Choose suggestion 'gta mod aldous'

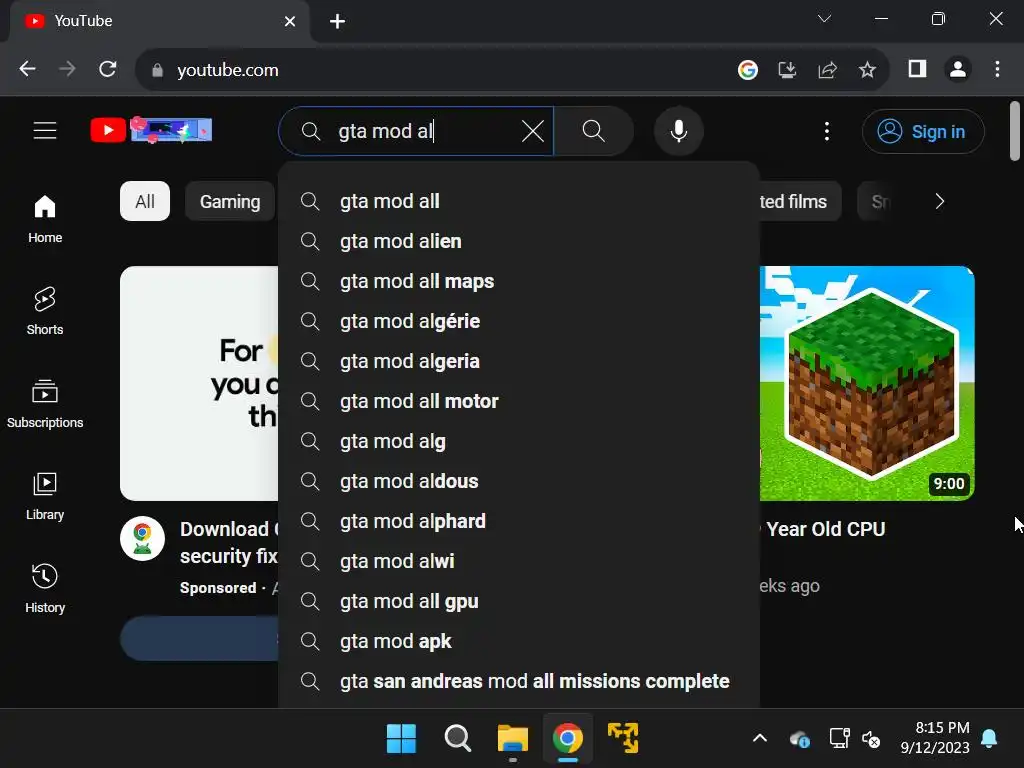(x=519, y=481)
